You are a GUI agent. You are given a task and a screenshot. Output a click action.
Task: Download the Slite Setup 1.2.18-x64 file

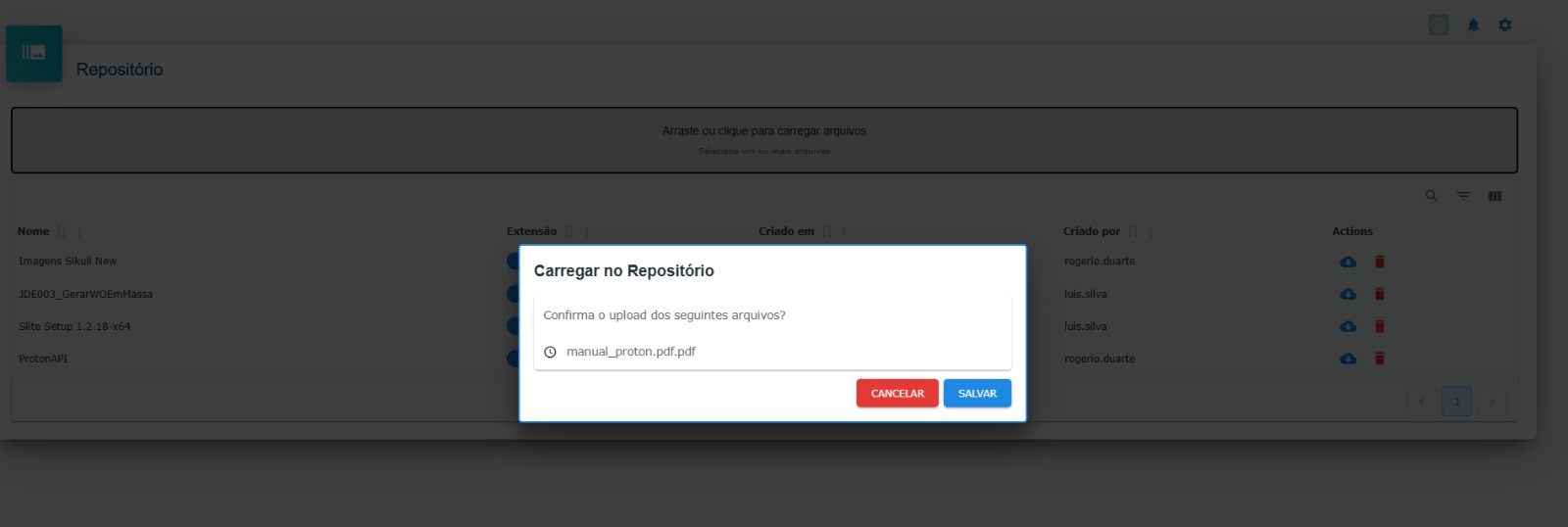[x=1348, y=326]
